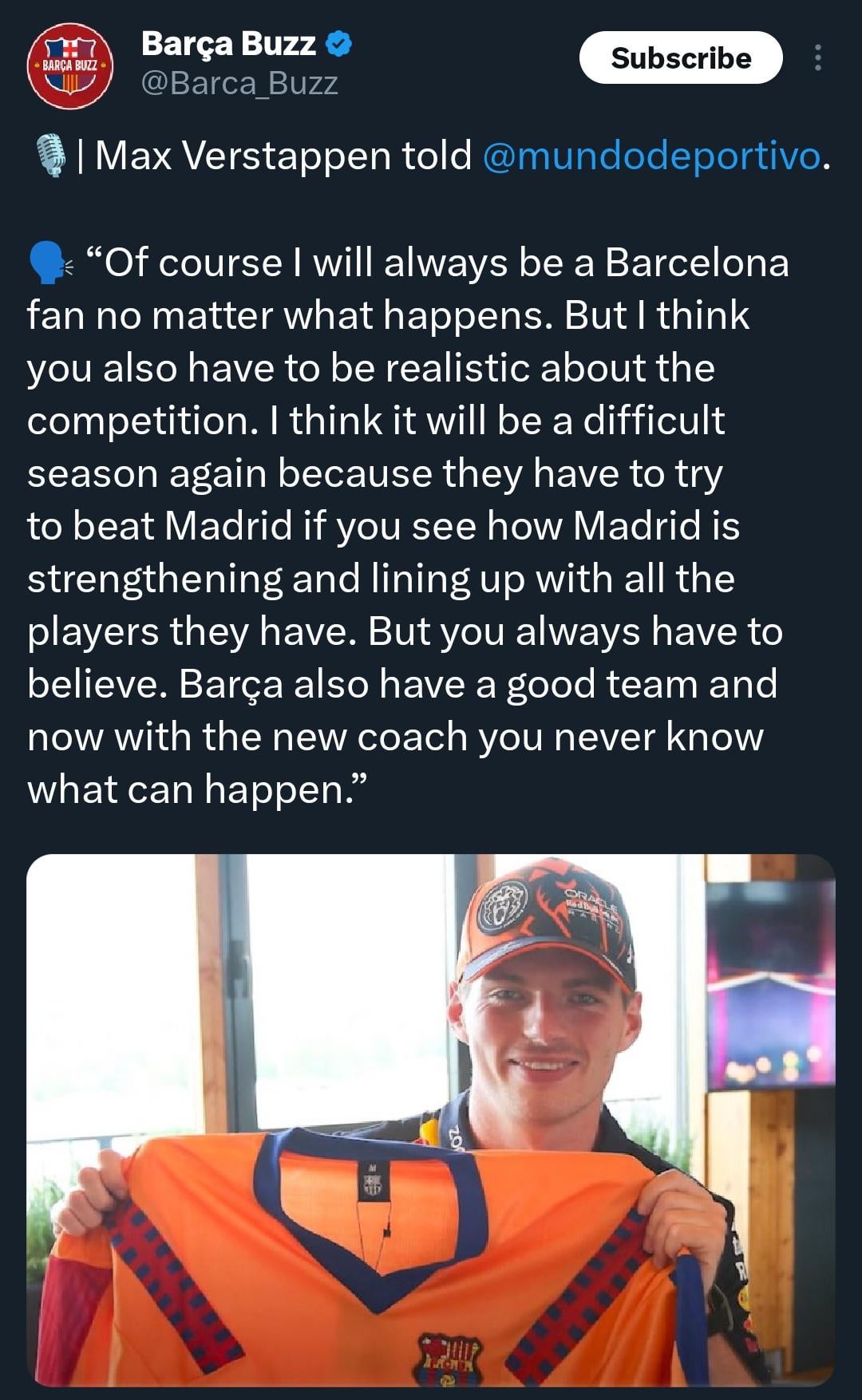Viewport: 862px width, 1400px height.
Task: Click the speaking head emoji
Action: pos(49,263)
